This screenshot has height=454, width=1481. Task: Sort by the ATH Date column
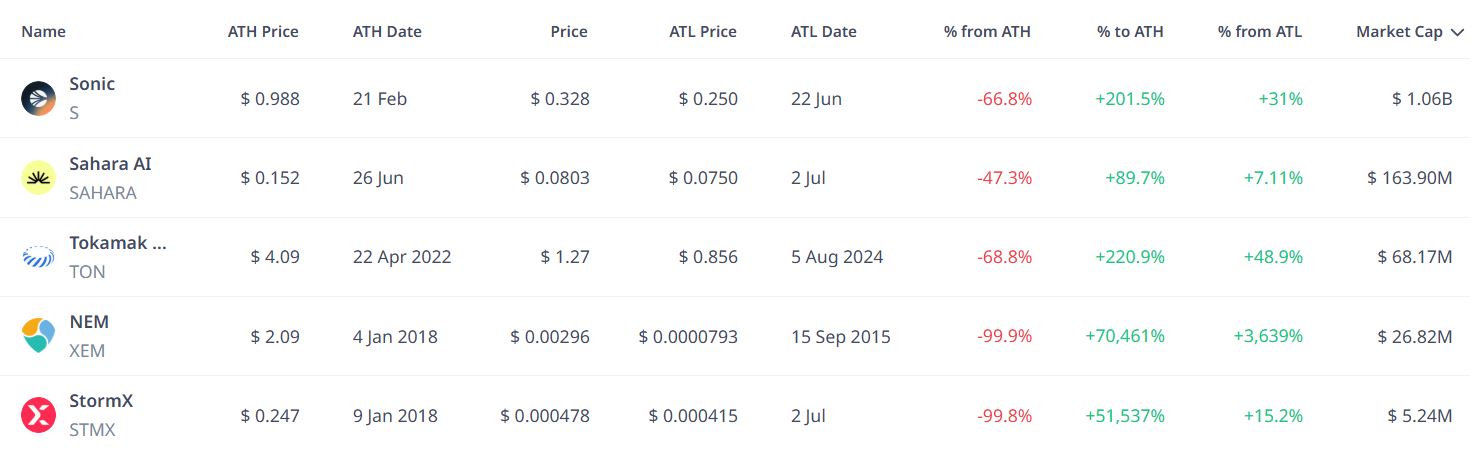[387, 31]
